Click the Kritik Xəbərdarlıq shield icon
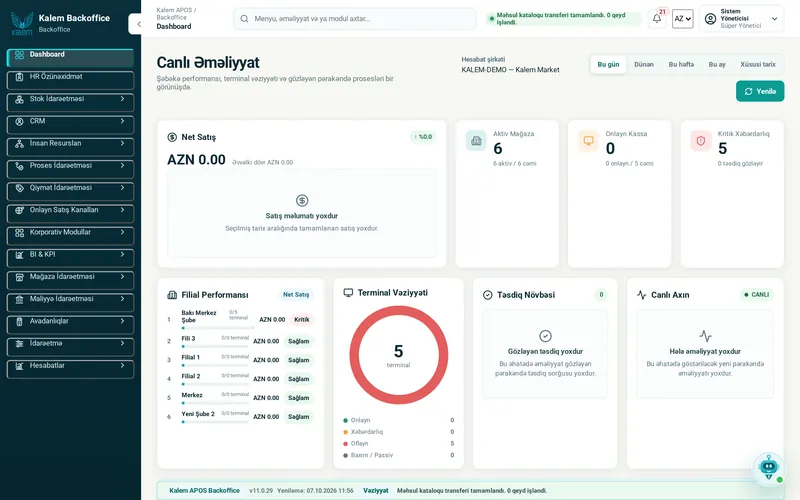The width and height of the screenshot is (800, 500). pyautogui.click(x=701, y=140)
